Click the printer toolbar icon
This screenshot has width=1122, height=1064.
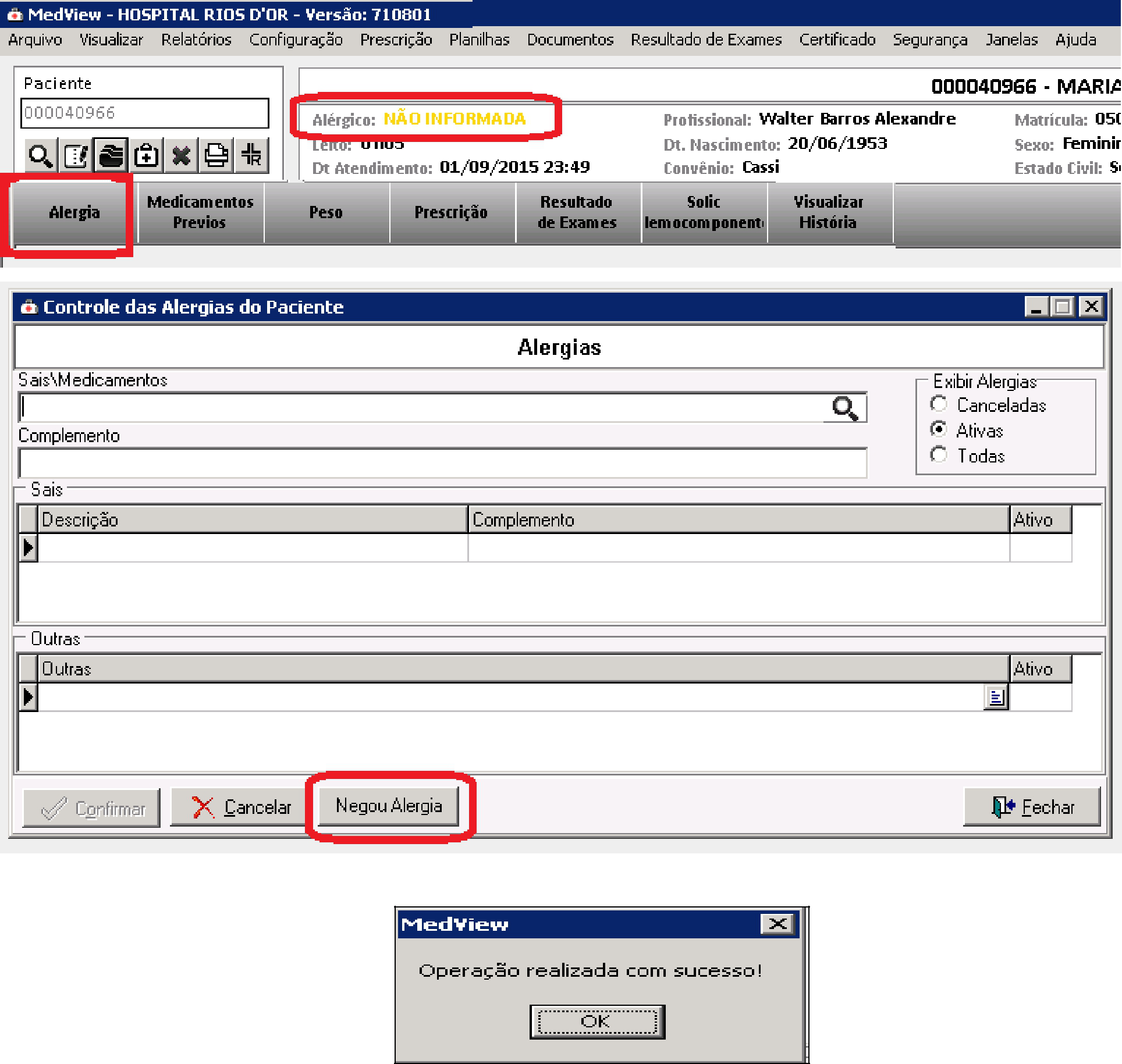pos(216,155)
